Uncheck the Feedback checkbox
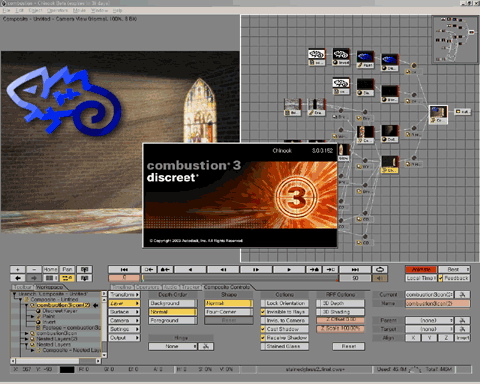480x384 pixels. coord(440,278)
